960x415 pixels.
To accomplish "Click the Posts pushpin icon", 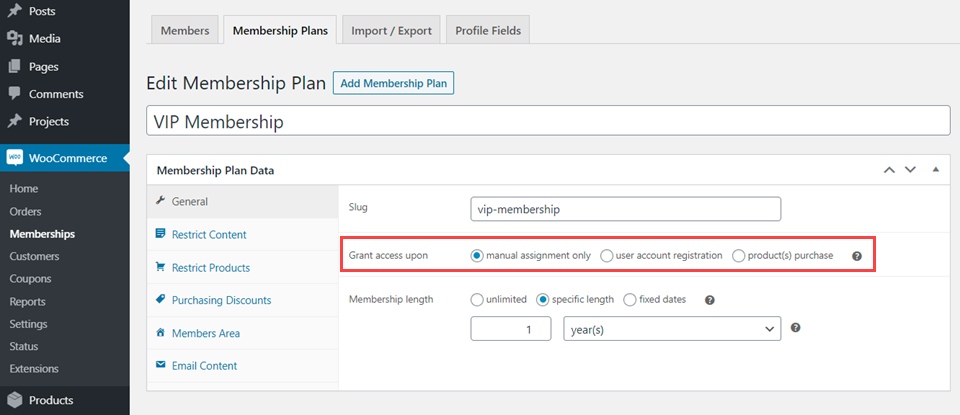I will point(15,11).
